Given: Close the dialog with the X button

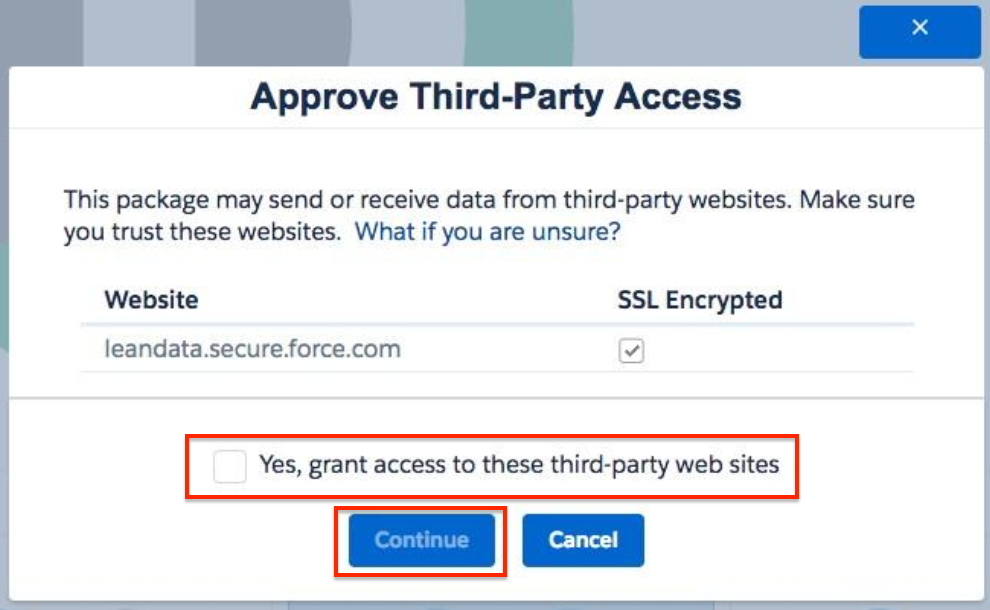Looking at the screenshot, I should tap(920, 30).
